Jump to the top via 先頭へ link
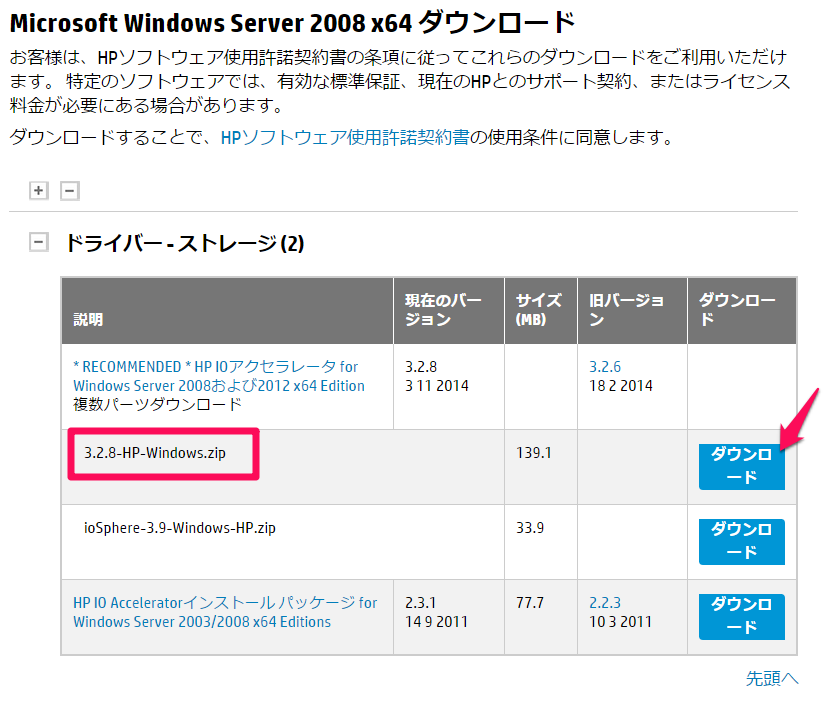 [772, 678]
